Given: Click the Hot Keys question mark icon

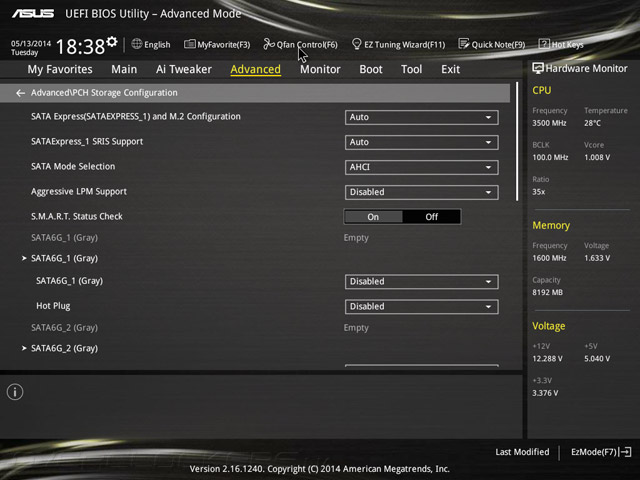Looking at the screenshot, I should tap(544, 44).
